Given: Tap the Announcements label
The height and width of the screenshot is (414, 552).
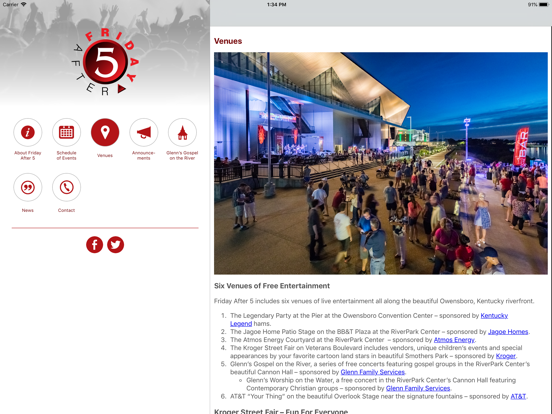Looking at the screenshot, I should point(144,155).
